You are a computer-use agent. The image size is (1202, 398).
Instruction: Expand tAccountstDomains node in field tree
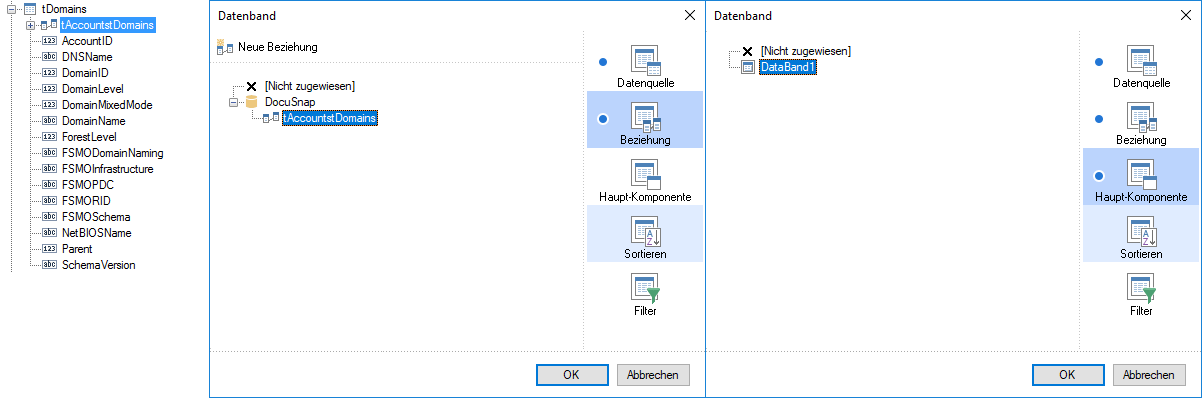[x=30, y=25]
